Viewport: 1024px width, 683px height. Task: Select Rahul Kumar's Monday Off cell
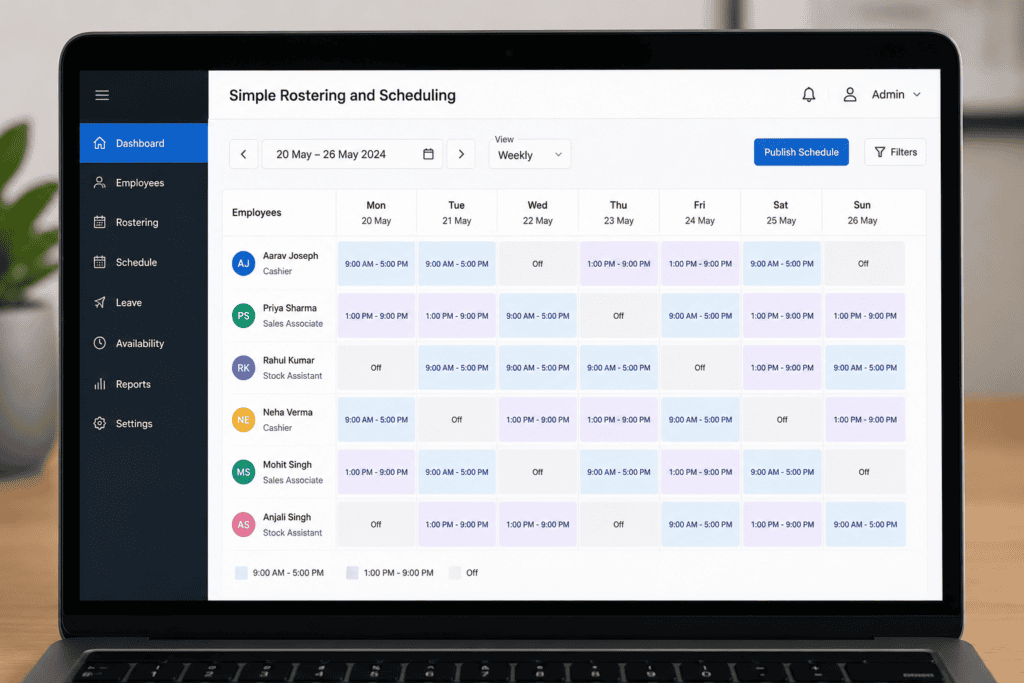point(376,368)
